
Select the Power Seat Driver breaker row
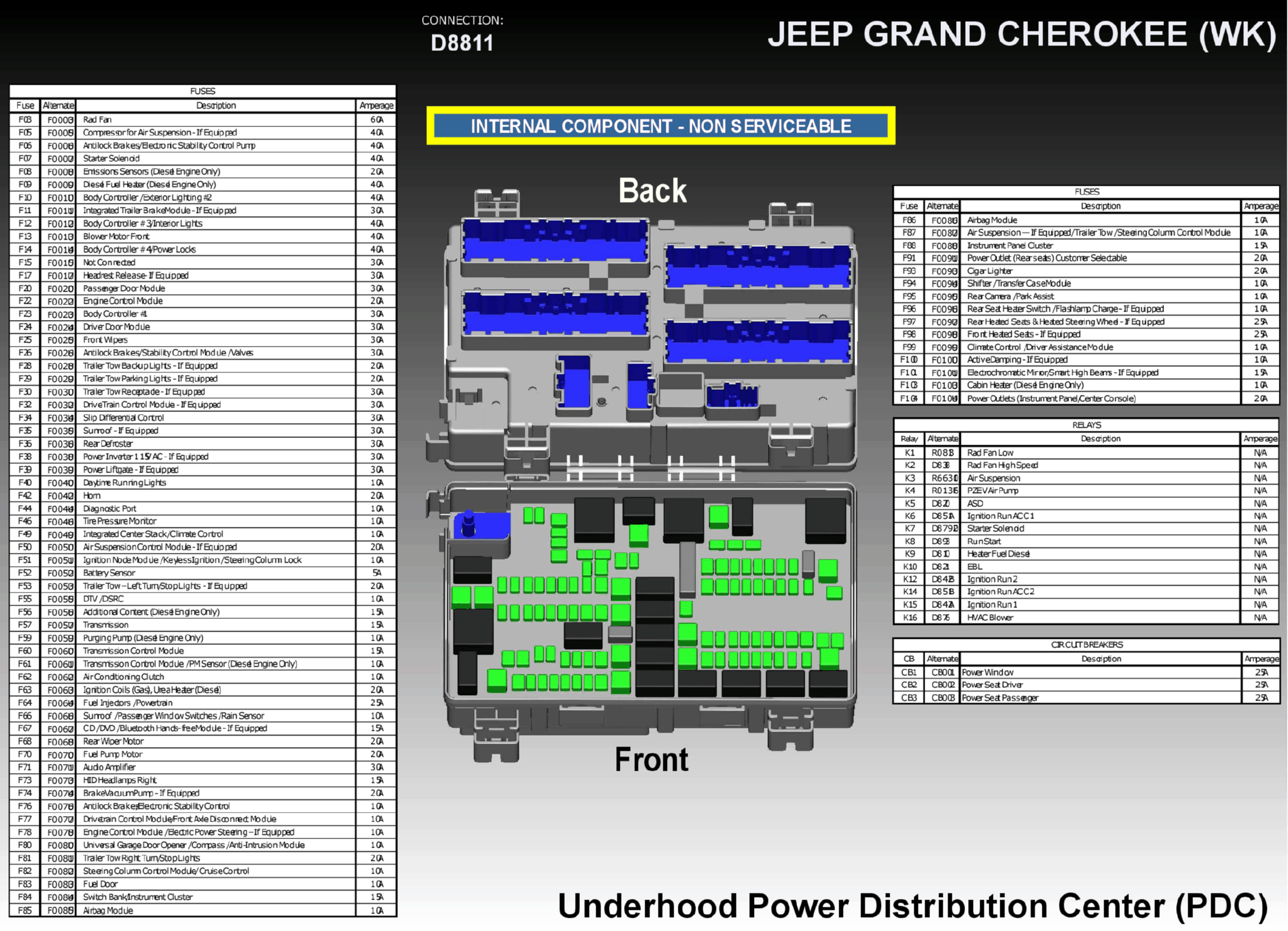coord(1087,685)
